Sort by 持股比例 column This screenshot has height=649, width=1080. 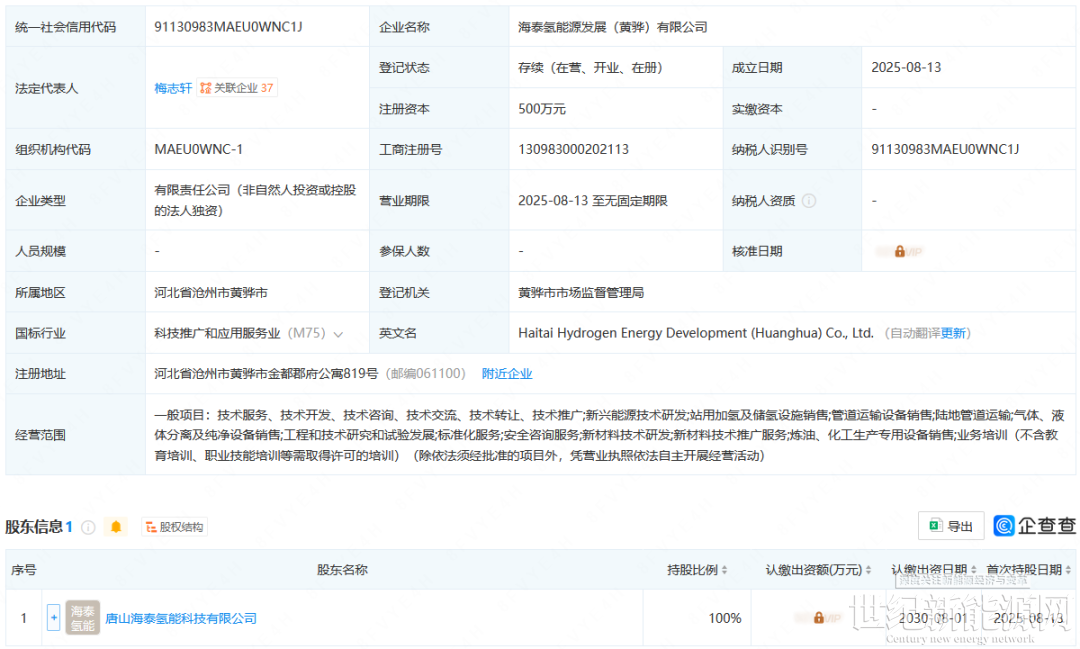click(x=698, y=570)
